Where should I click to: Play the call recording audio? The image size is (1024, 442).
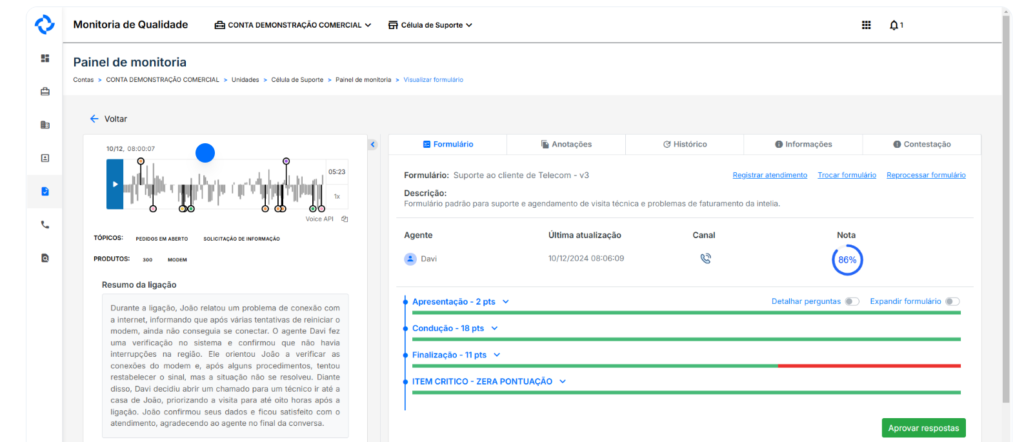pos(115,184)
